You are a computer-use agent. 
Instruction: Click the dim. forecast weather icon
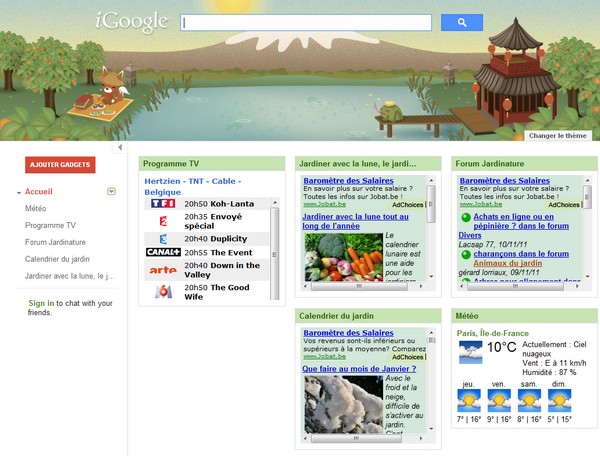coord(559,401)
